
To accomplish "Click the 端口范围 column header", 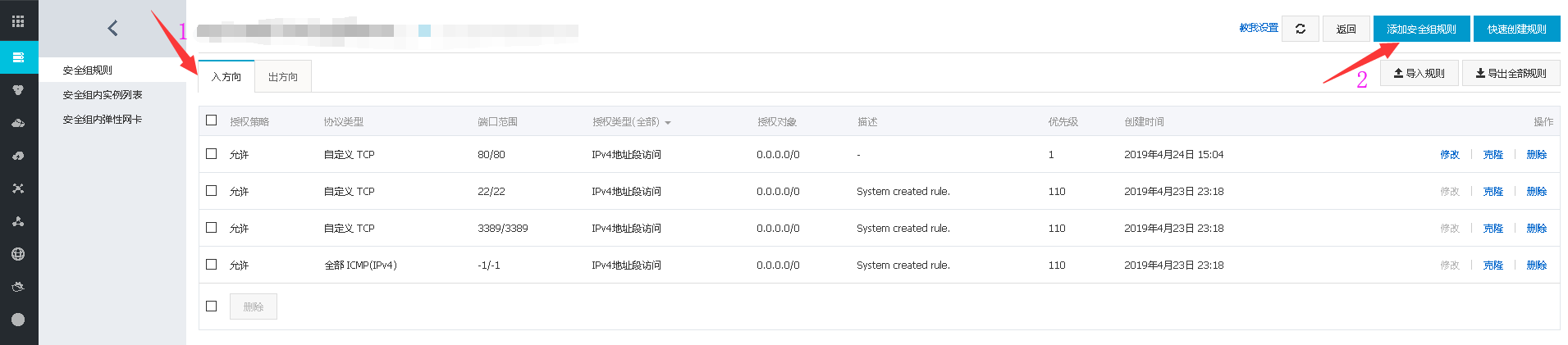I will pos(498,122).
